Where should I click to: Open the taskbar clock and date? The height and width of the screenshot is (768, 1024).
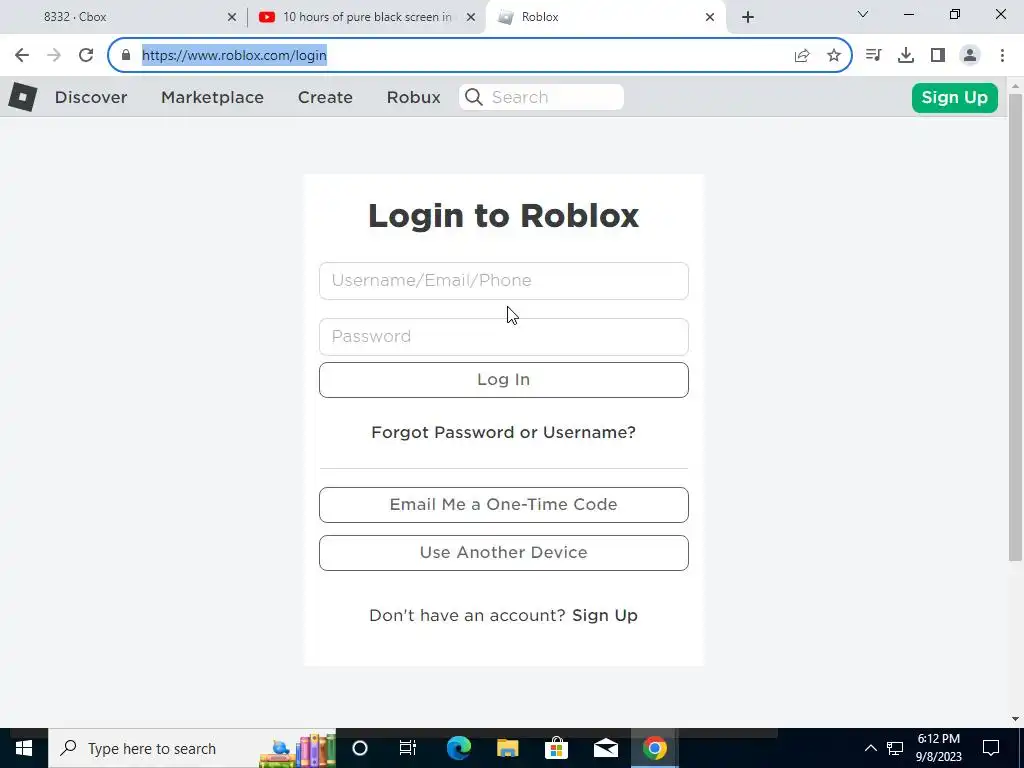pos(938,748)
